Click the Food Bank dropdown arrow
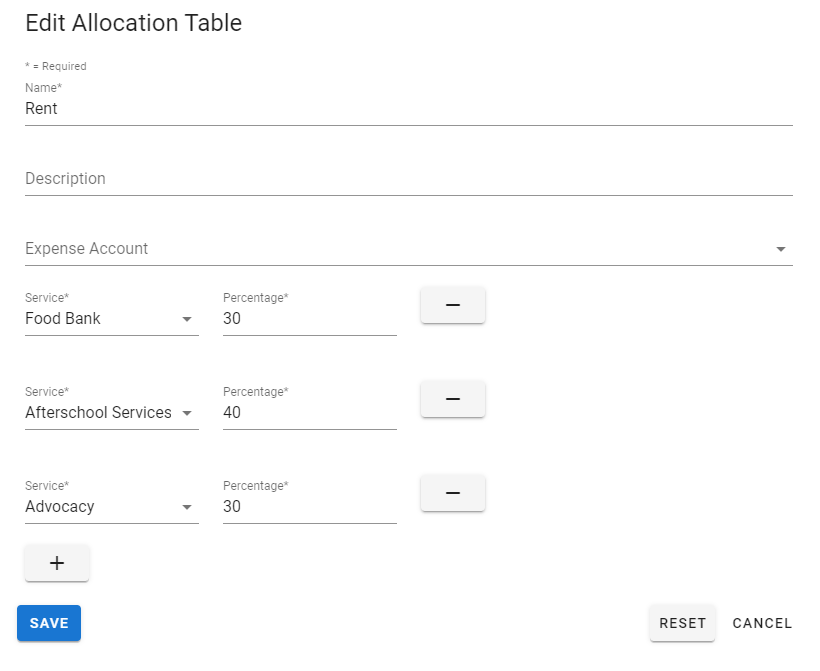The height and width of the screenshot is (671, 820). coord(187,319)
